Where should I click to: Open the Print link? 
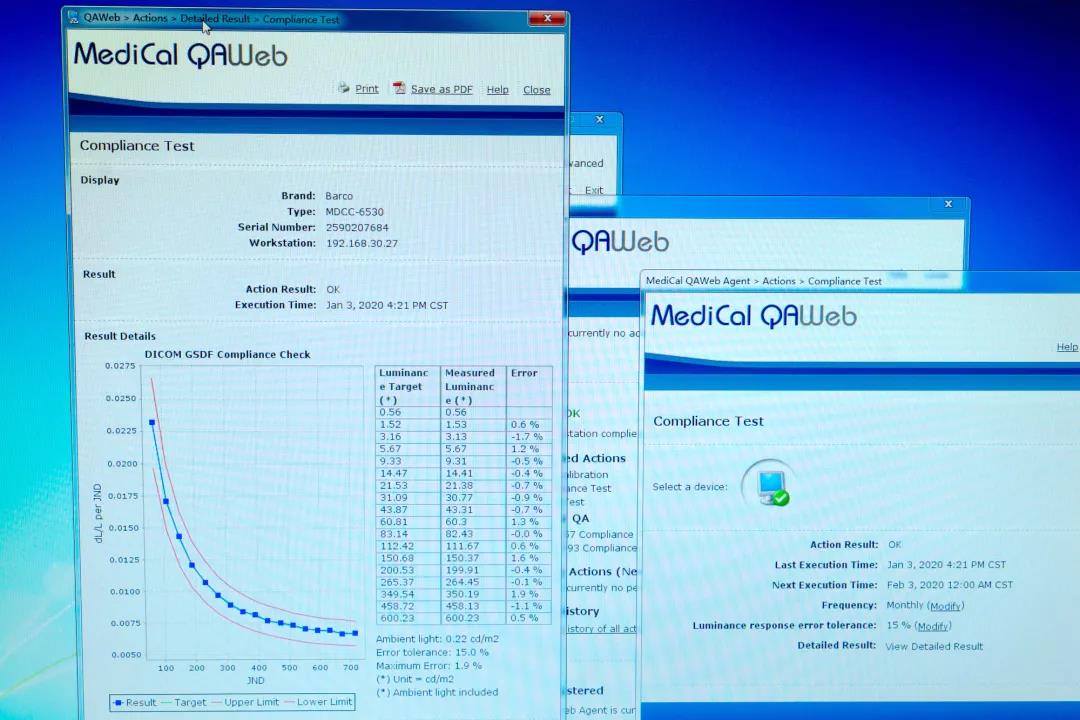(x=367, y=89)
